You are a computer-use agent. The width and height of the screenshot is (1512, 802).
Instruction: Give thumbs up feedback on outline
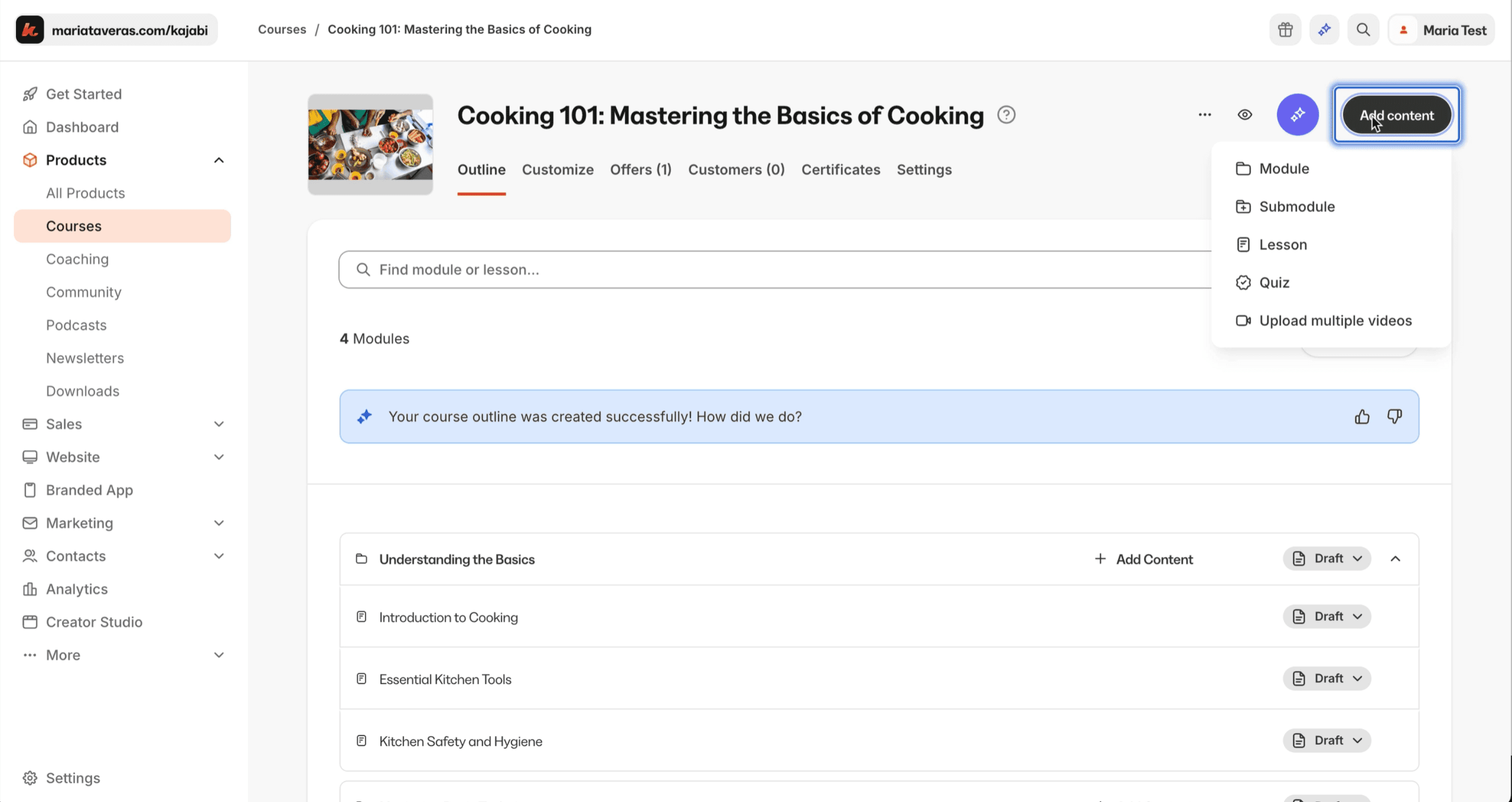coord(1361,417)
